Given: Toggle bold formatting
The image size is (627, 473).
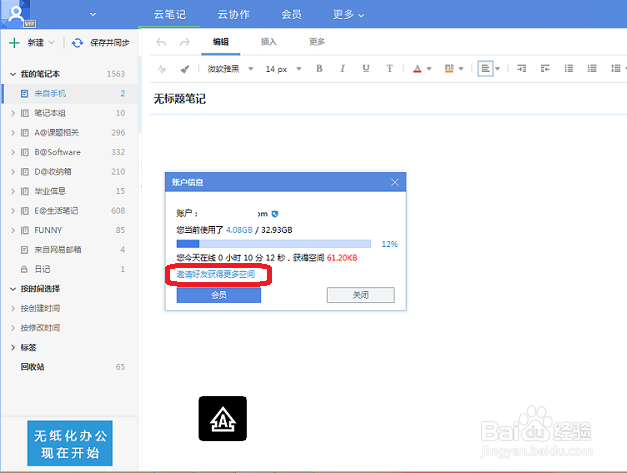Looking at the screenshot, I should (x=319, y=69).
